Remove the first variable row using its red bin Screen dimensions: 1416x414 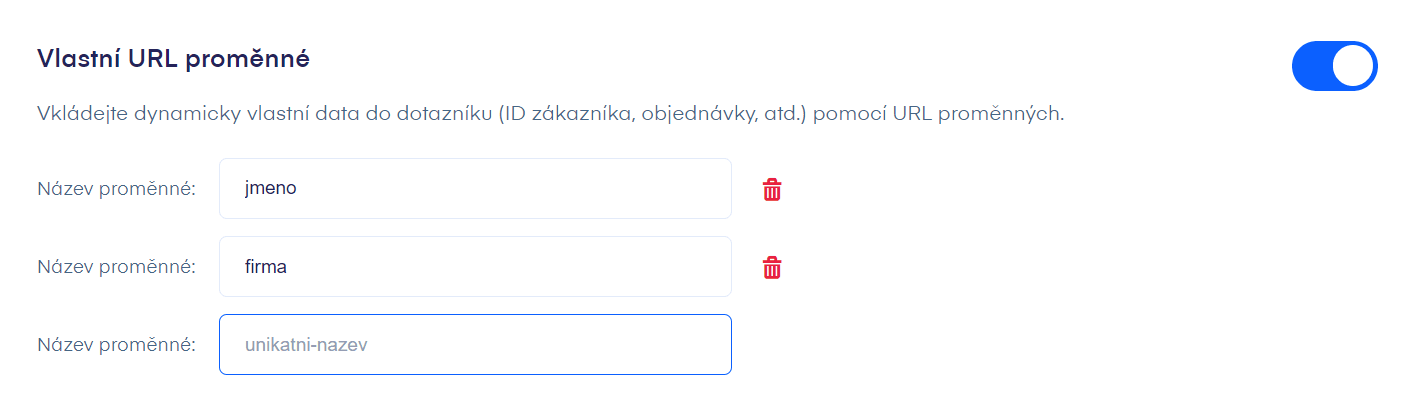coord(772,189)
